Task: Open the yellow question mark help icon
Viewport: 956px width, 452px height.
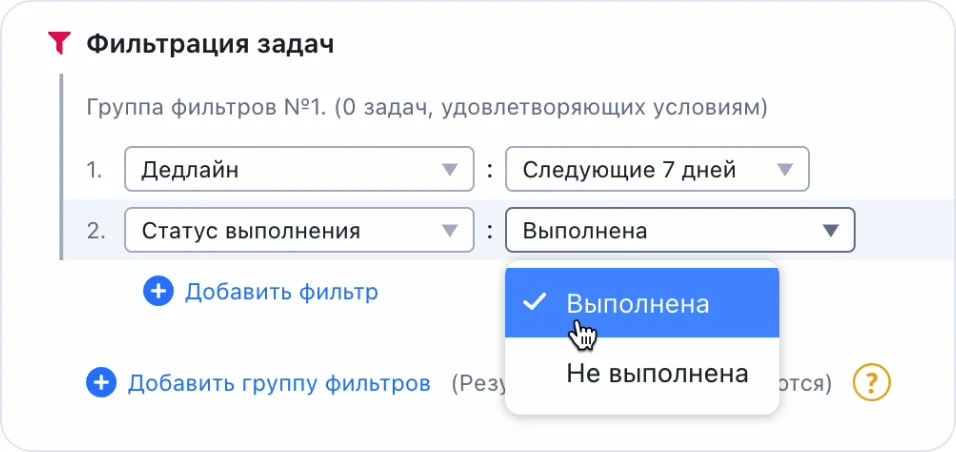Action: tap(871, 383)
